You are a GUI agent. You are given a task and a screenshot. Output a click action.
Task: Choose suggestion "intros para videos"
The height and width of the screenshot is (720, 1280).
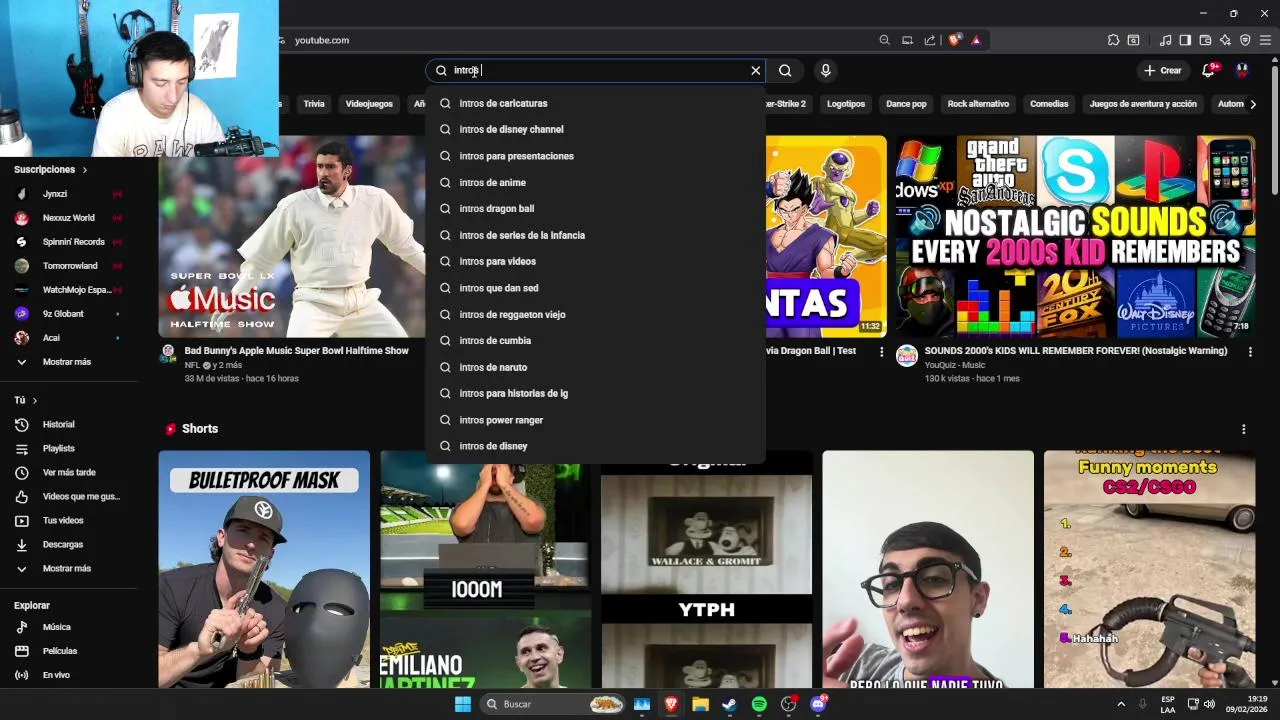click(x=596, y=261)
